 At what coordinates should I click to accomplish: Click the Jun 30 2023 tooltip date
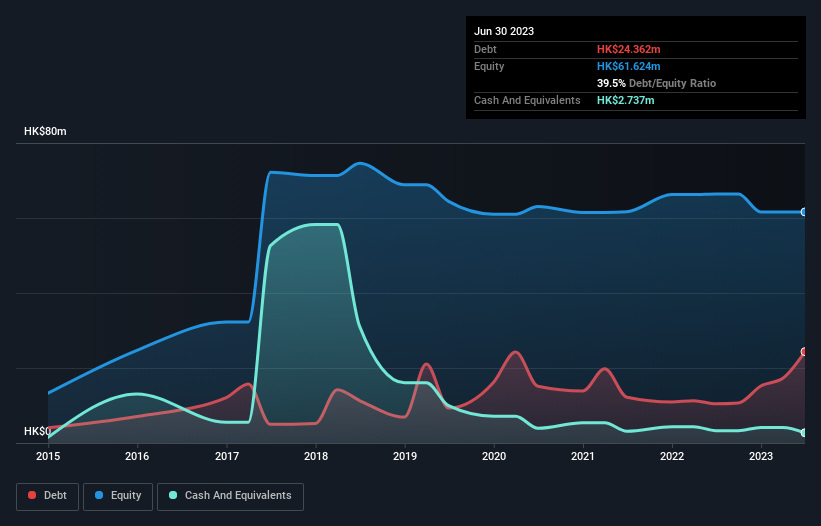coord(504,31)
